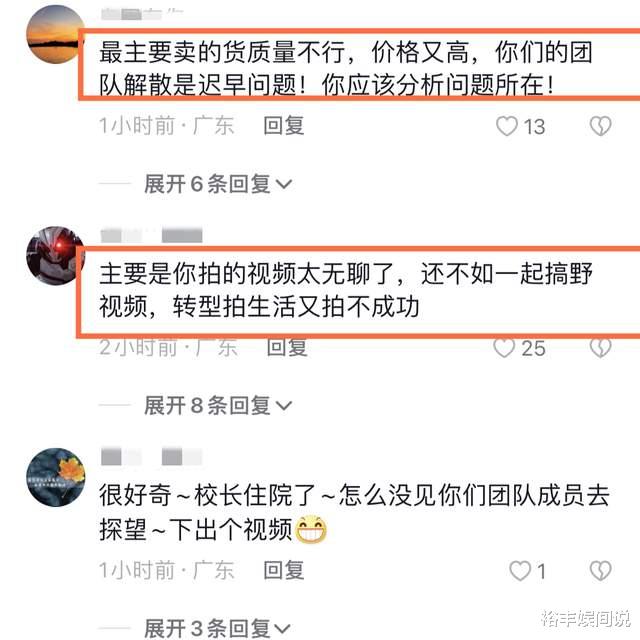Viewport: 640px width, 640px height.
Task: Dislike the boring videos comment
Action: coord(600,348)
